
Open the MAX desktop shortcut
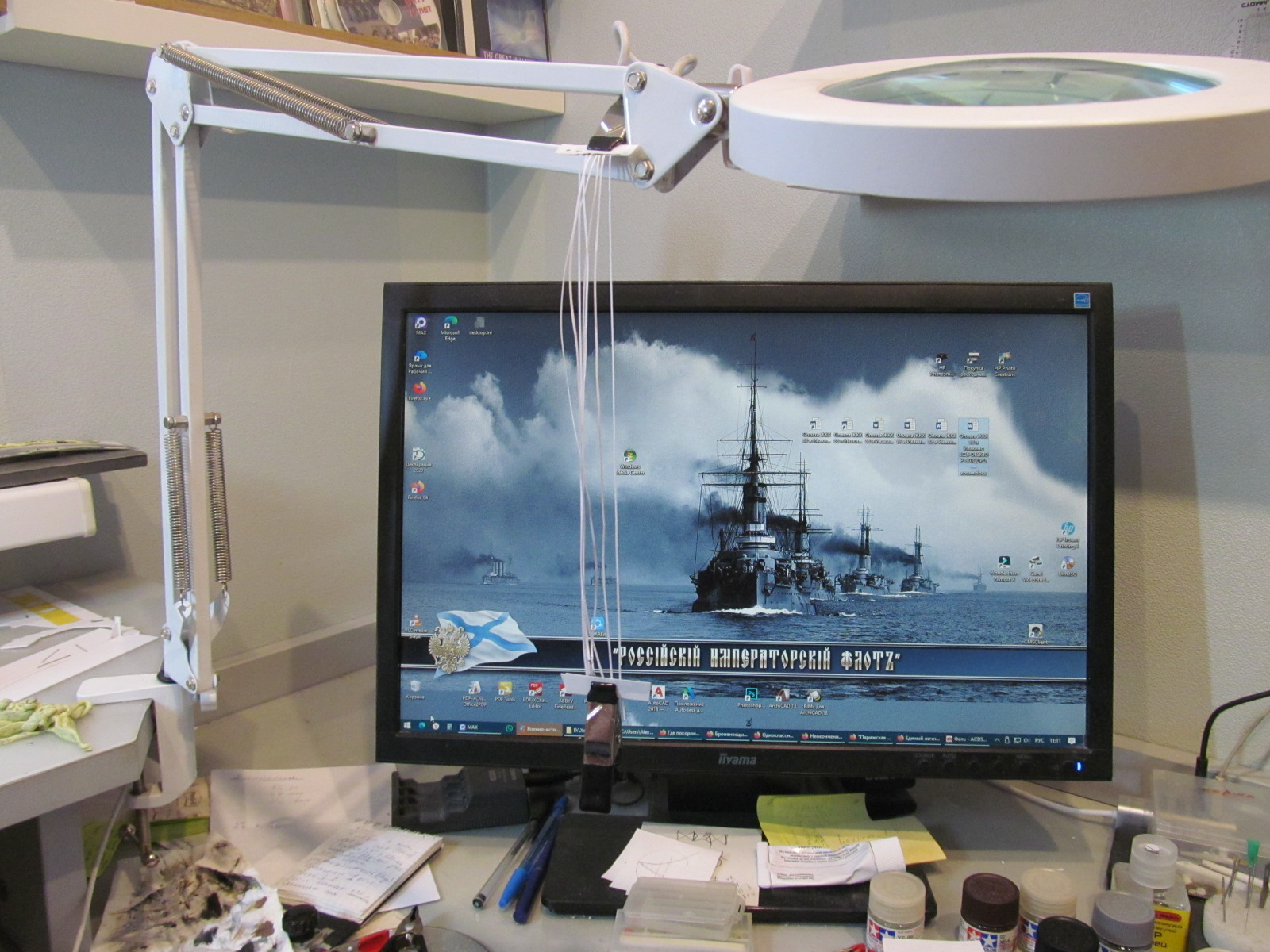(421, 323)
